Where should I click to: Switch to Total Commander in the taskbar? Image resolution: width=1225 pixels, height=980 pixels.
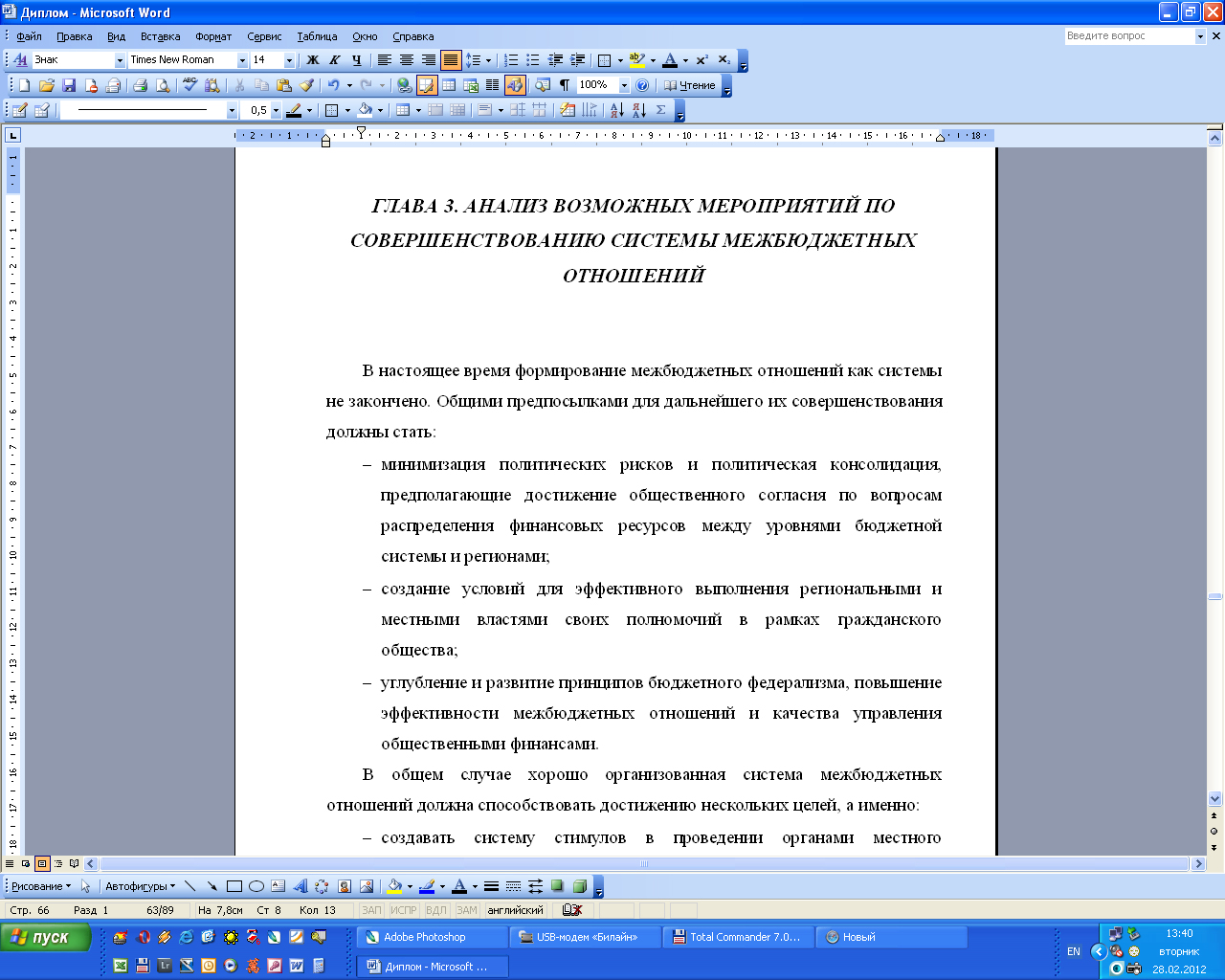coord(738,937)
